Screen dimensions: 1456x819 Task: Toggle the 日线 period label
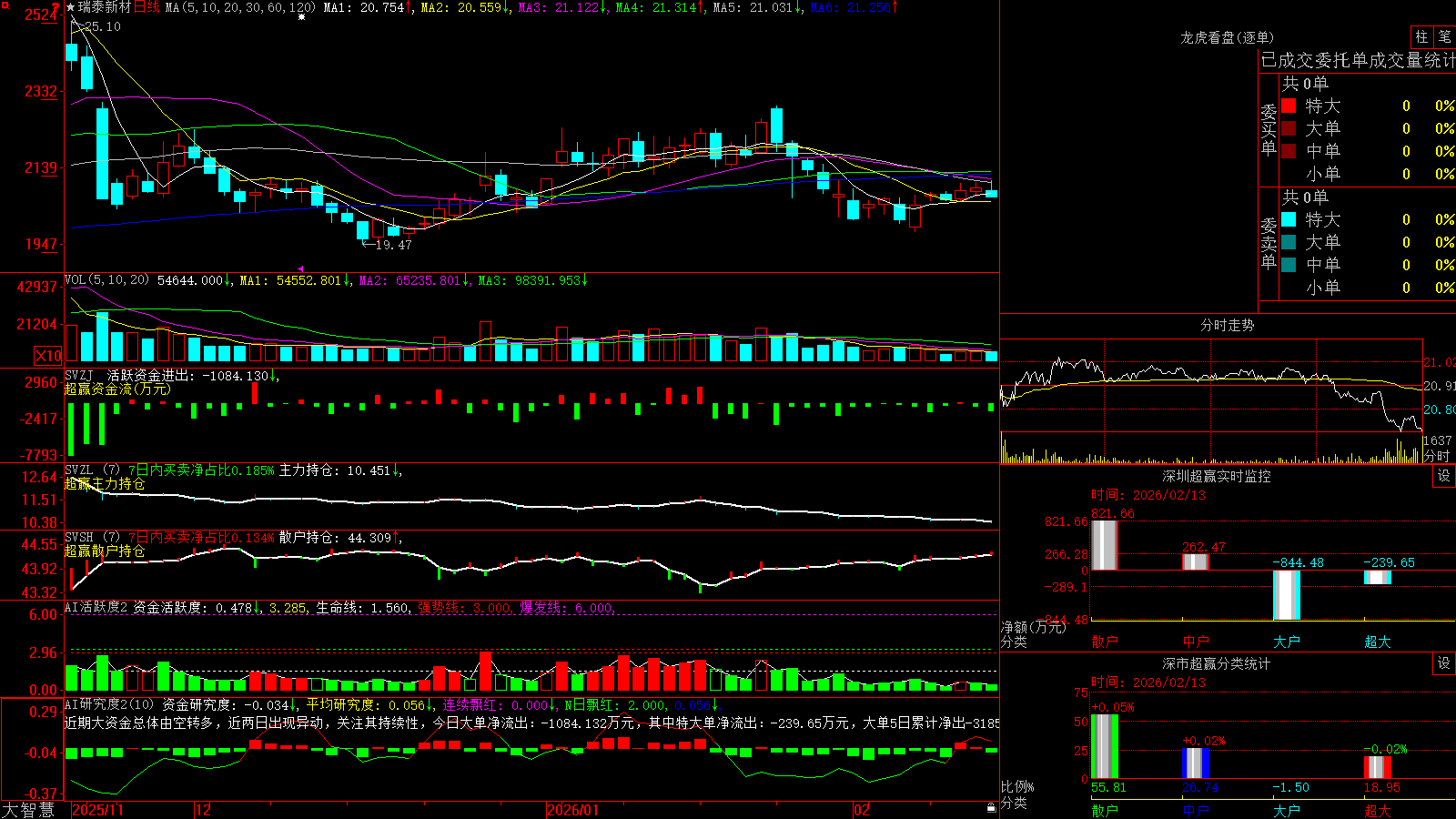(x=147, y=7)
